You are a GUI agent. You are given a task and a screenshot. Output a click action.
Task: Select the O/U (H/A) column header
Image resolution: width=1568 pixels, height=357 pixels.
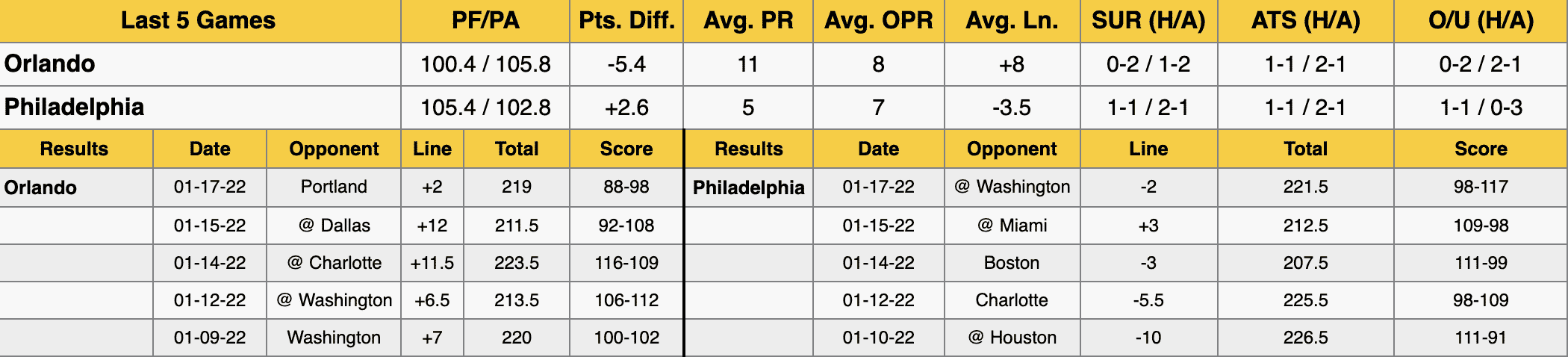(1481, 21)
